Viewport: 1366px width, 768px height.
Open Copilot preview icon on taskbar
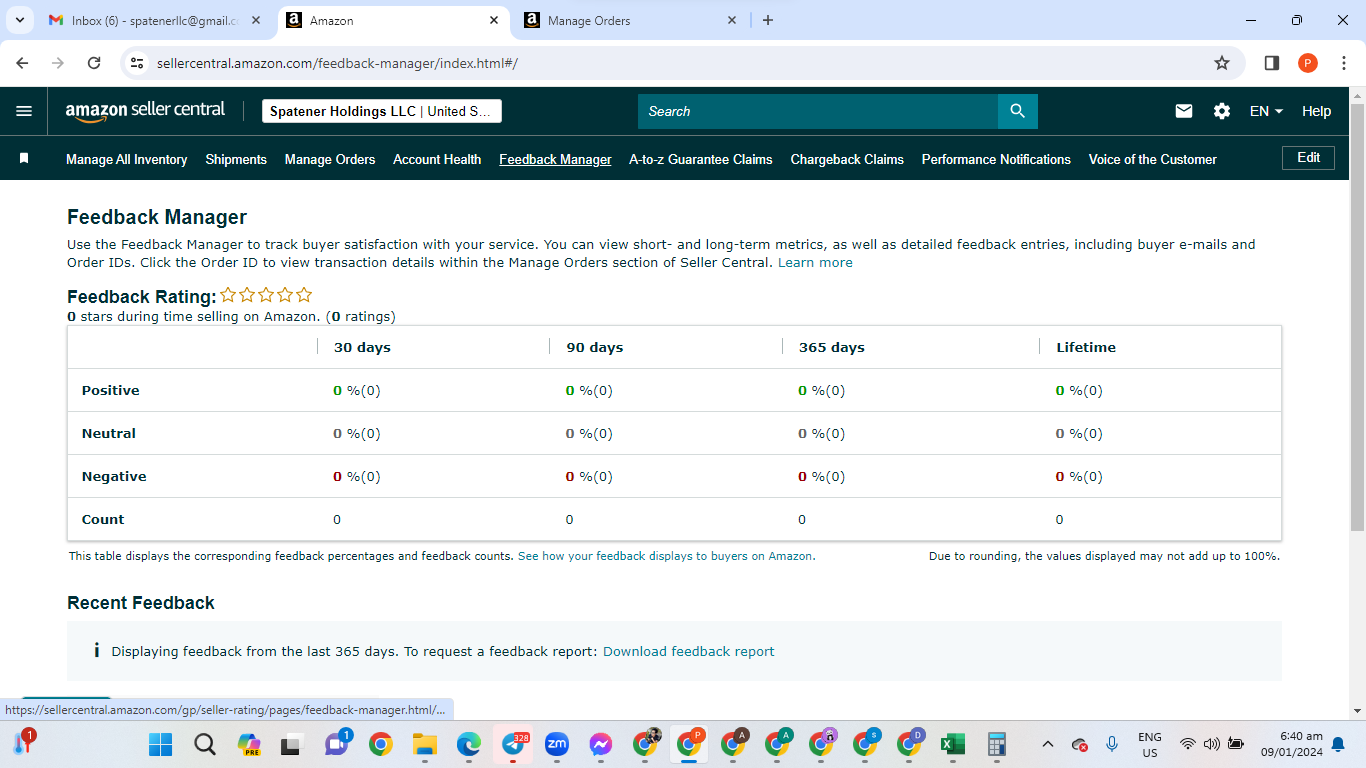pyautogui.click(x=249, y=744)
